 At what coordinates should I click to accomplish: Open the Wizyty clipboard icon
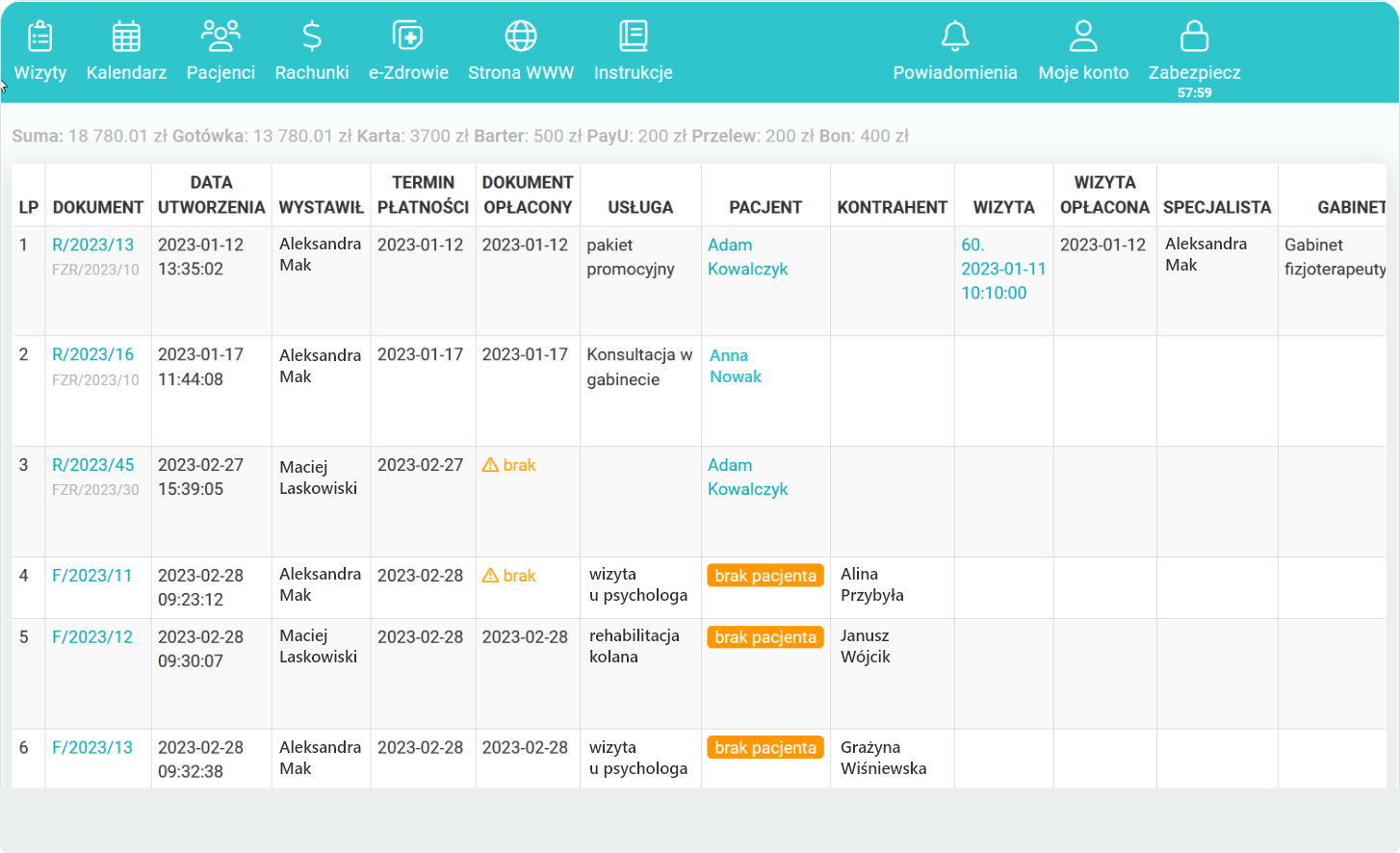[x=39, y=37]
